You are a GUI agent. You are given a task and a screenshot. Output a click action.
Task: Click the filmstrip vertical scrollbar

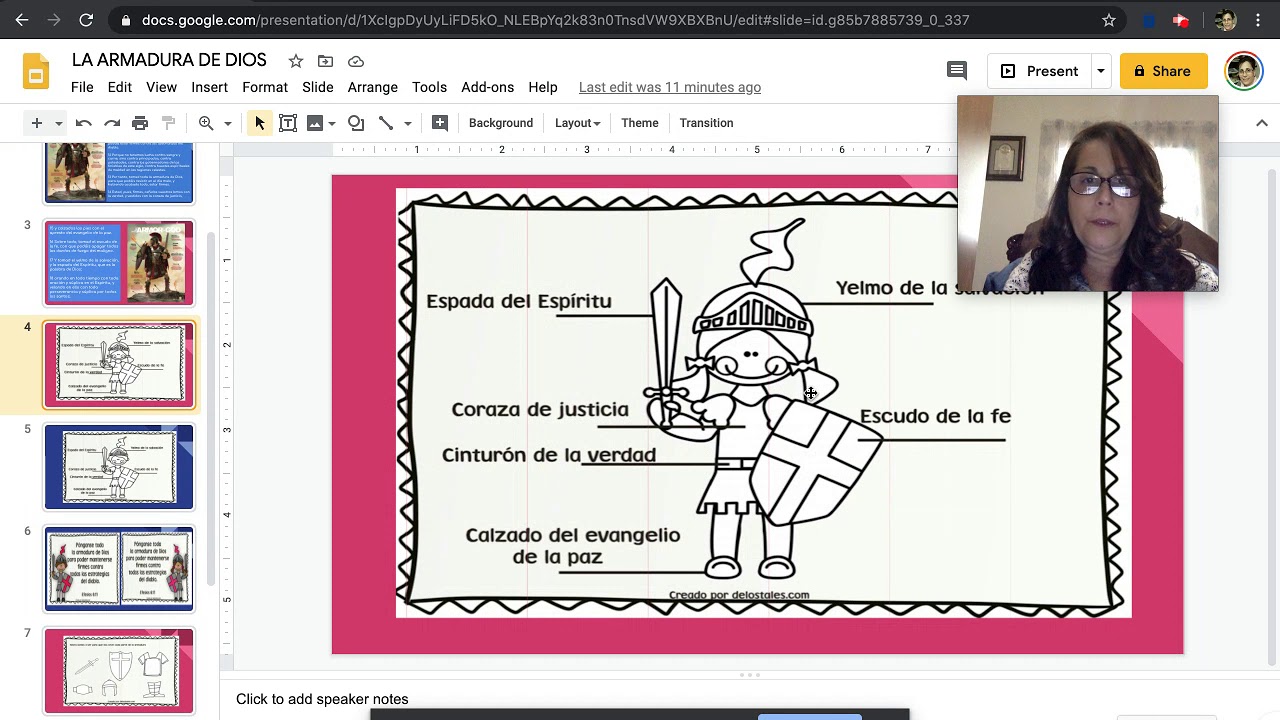pos(211,410)
